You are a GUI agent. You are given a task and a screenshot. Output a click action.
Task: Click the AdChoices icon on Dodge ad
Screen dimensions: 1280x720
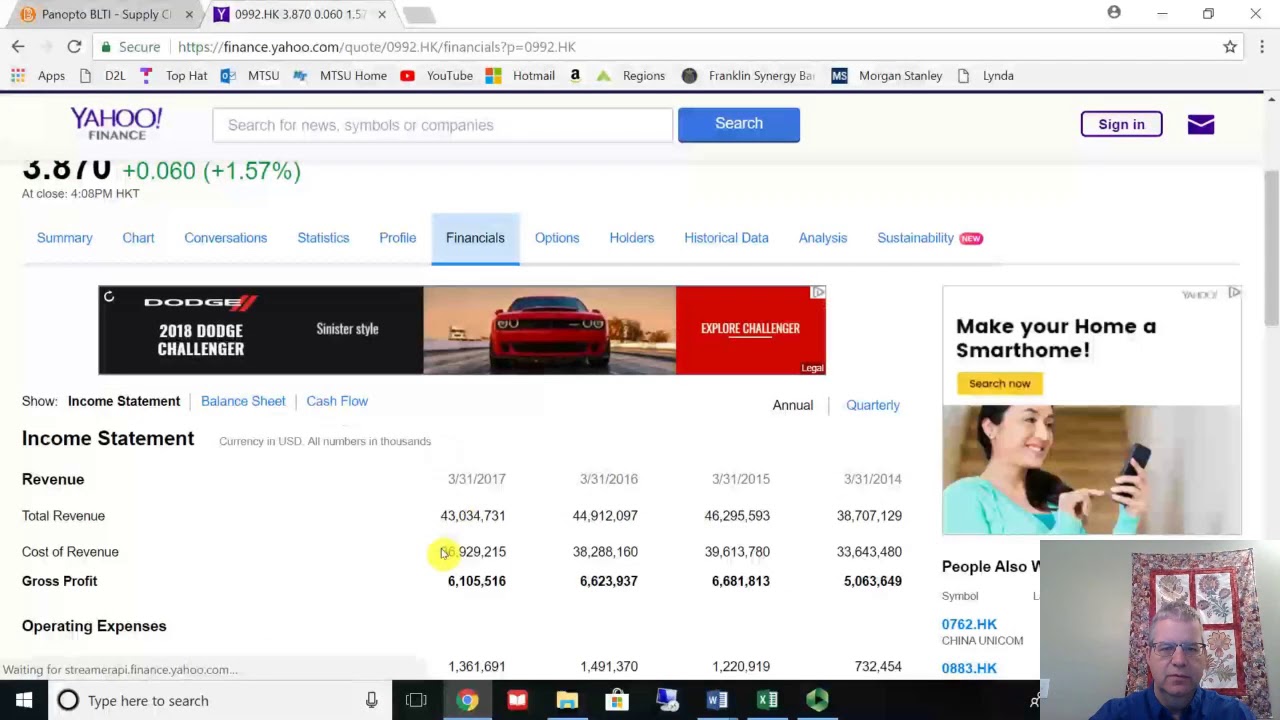(818, 292)
